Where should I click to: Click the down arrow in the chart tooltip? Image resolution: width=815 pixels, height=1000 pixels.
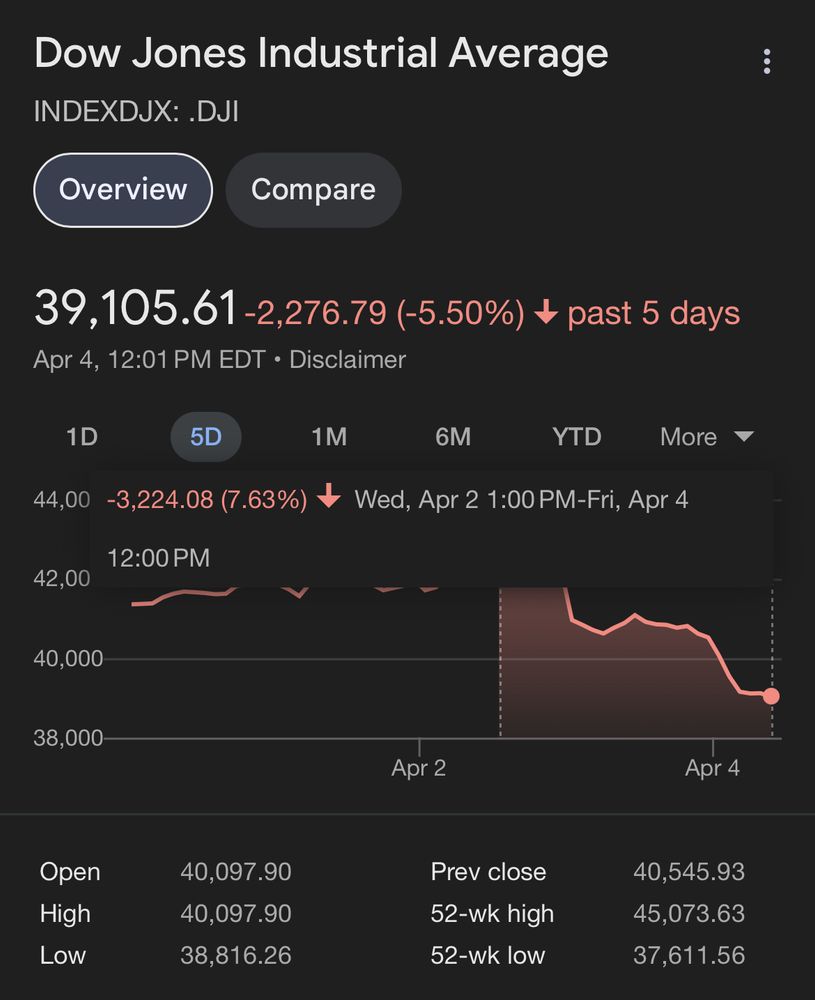click(329, 498)
